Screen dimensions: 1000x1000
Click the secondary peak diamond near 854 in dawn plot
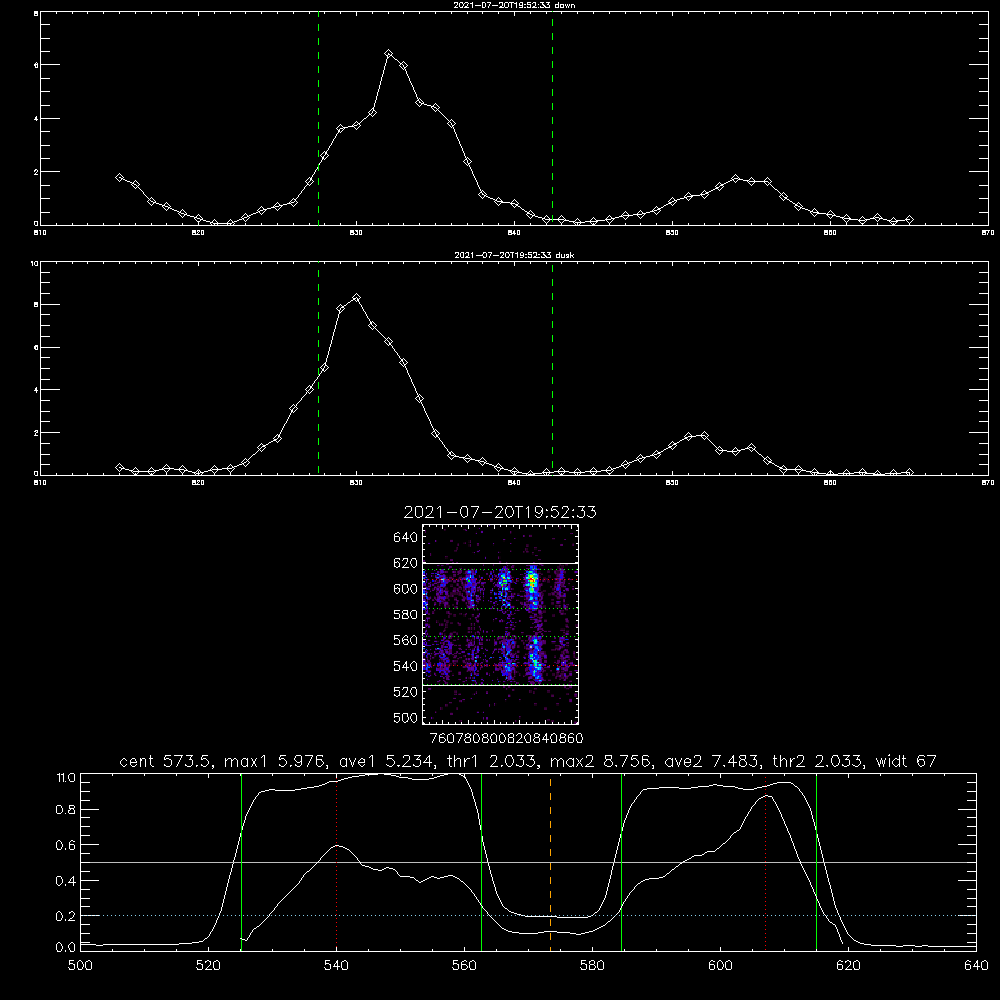click(735, 179)
